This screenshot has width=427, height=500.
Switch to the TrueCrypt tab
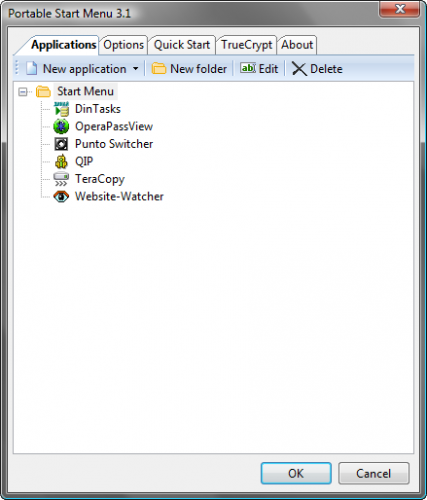pyautogui.click(x=247, y=45)
